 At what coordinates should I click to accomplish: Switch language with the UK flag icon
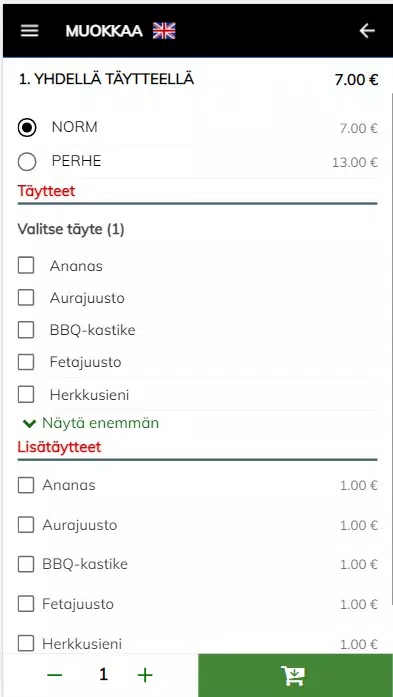coord(164,31)
